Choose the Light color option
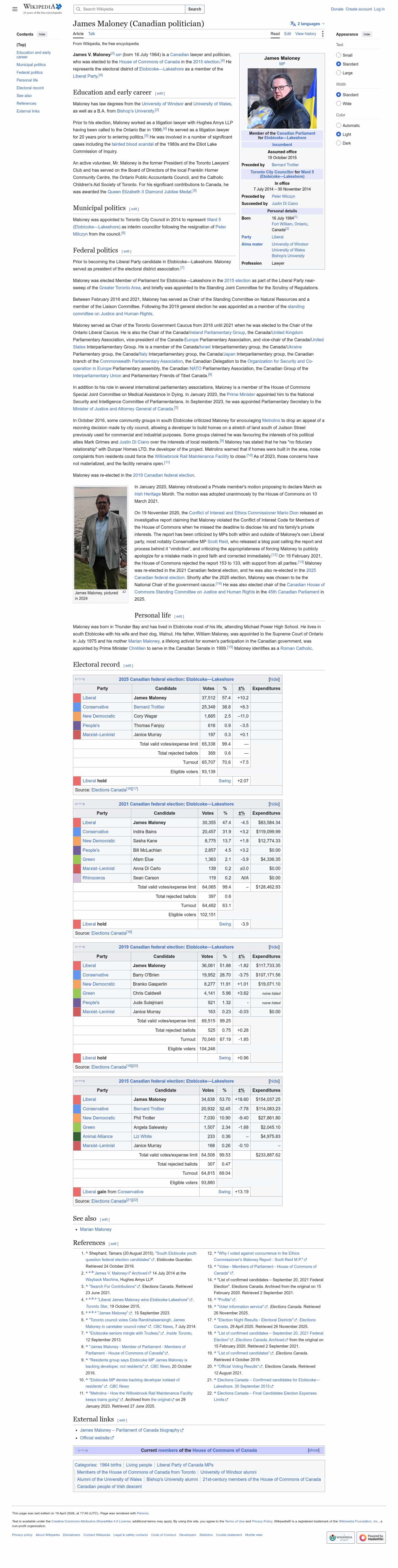The height and width of the screenshot is (1568, 398). [x=338, y=134]
